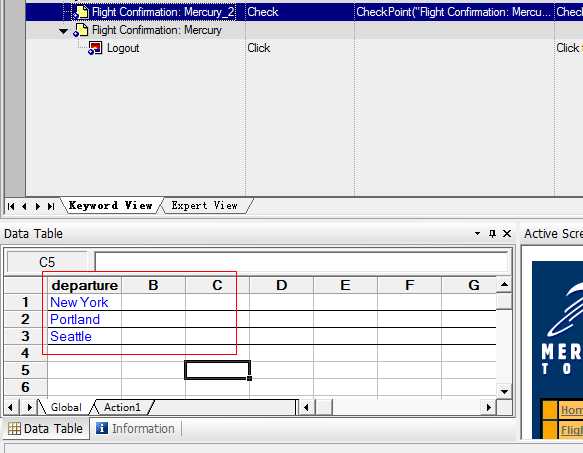Click the checkpoint icon beside Mercury_2
The image size is (583, 453).
(81, 12)
